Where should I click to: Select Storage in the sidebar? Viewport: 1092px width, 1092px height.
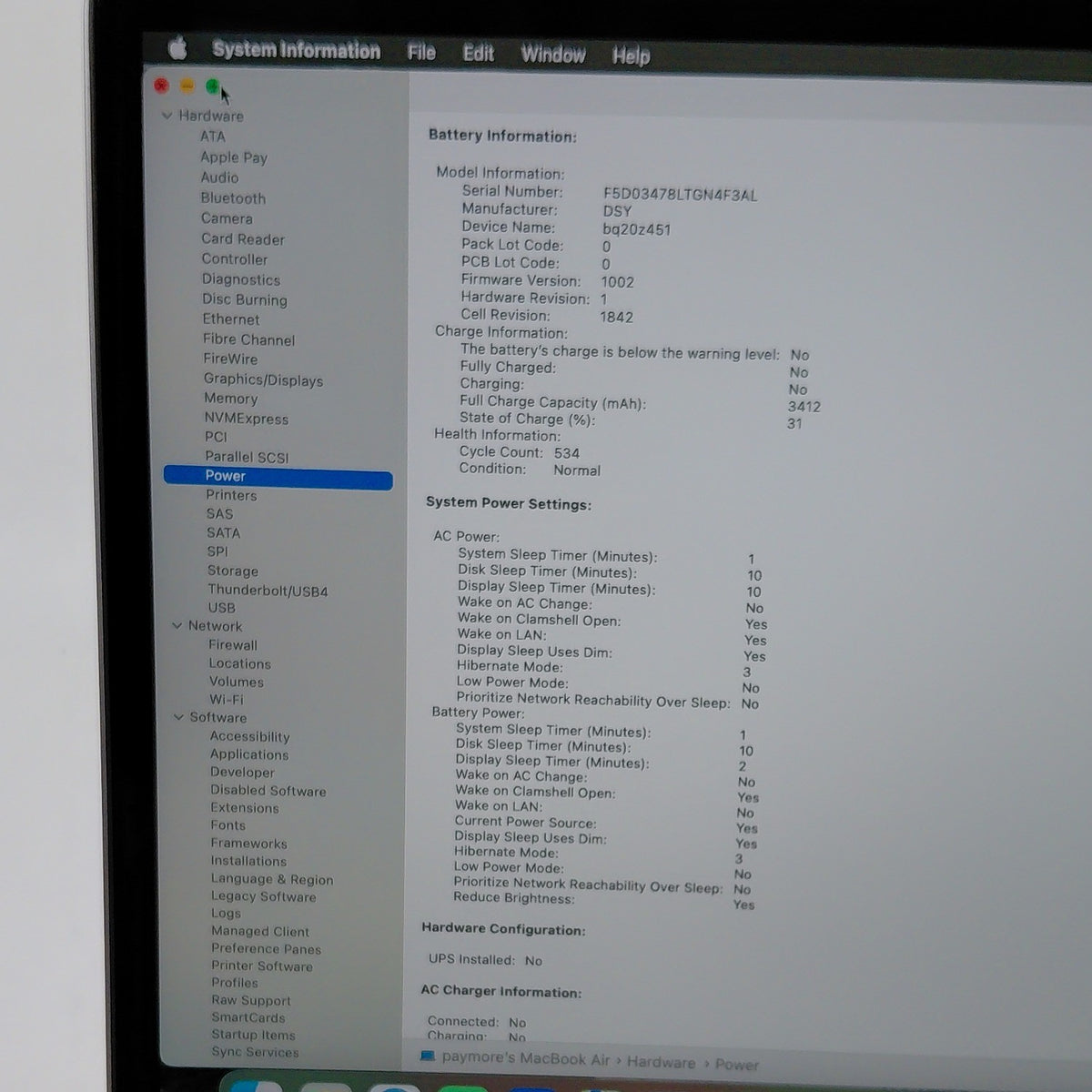pos(233,571)
